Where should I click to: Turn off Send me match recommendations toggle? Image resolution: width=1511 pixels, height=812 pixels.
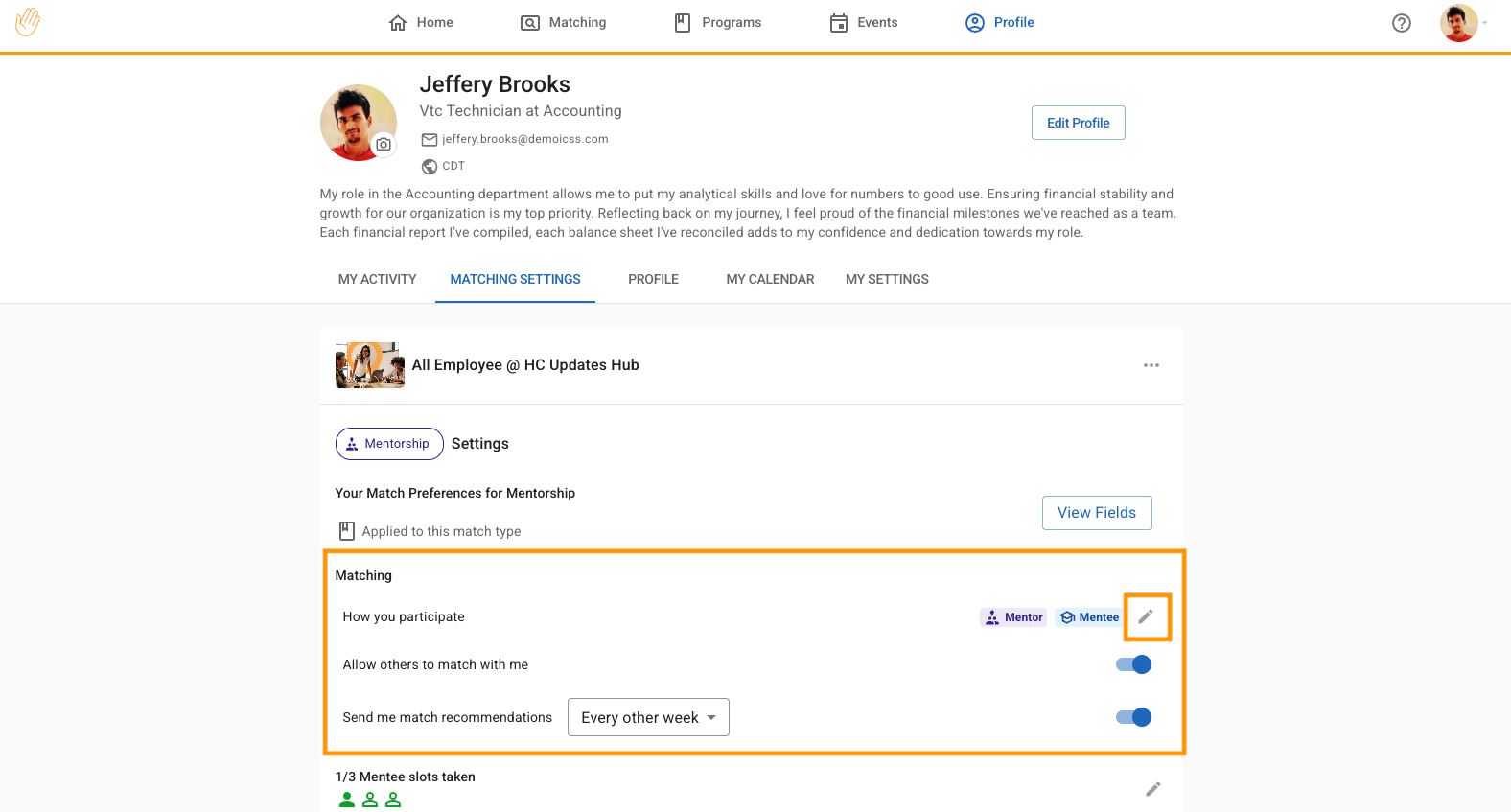(1133, 717)
